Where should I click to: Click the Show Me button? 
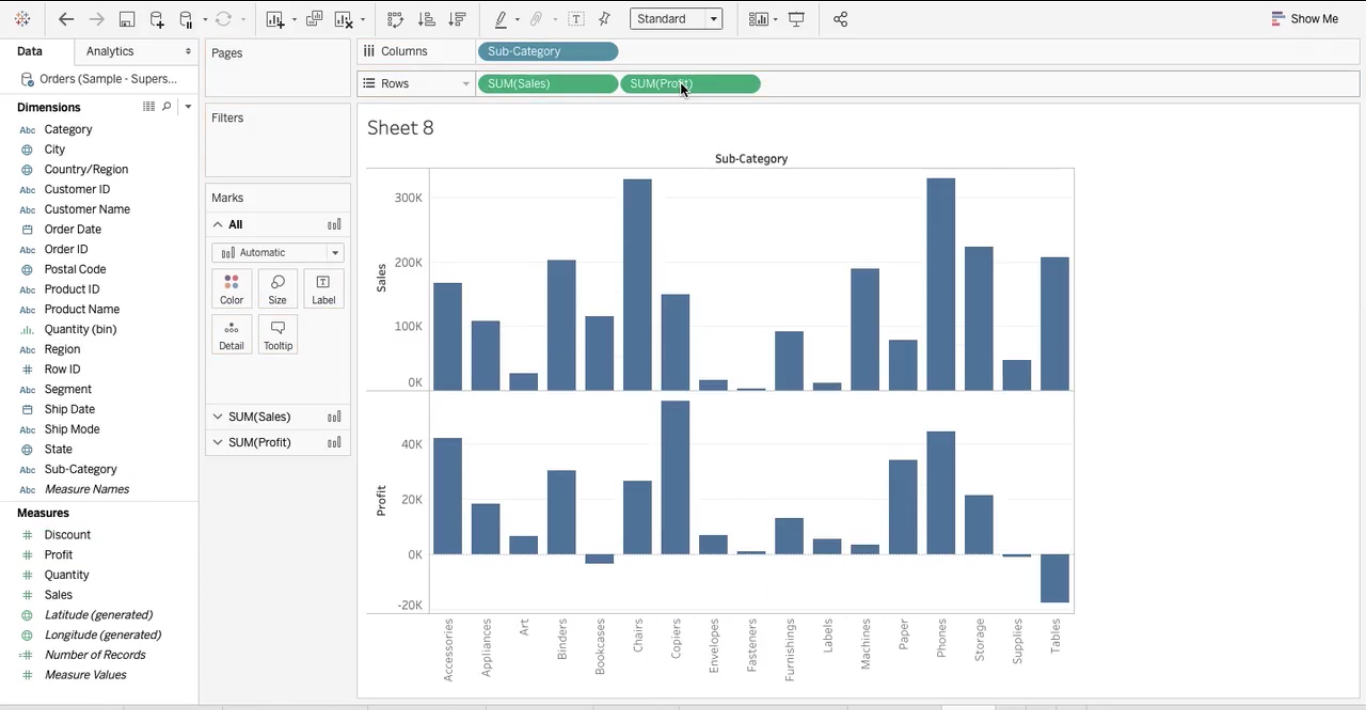[x=1305, y=18]
